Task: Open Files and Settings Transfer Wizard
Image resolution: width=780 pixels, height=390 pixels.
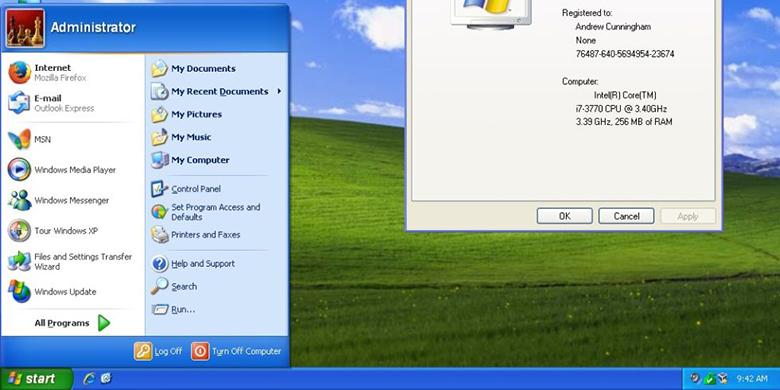Action: click(x=73, y=262)
